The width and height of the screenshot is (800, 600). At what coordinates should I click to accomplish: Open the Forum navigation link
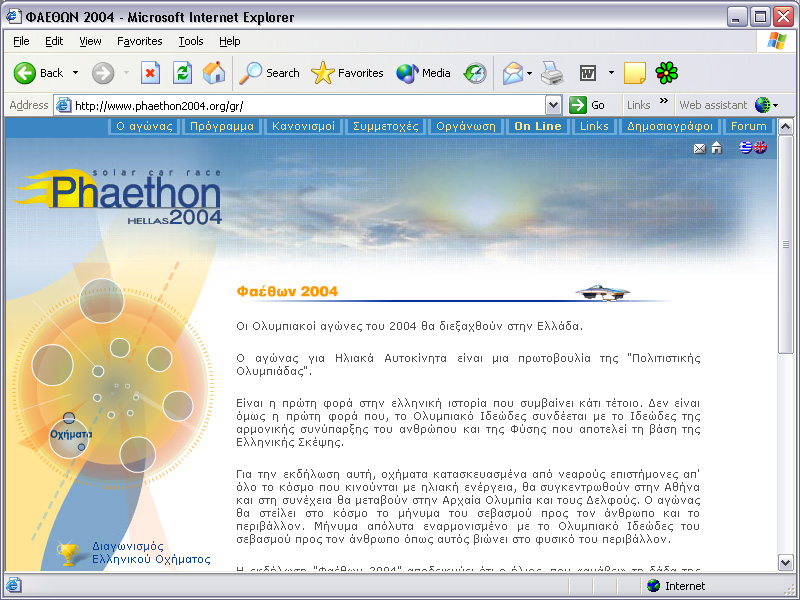tap(748, 127)
